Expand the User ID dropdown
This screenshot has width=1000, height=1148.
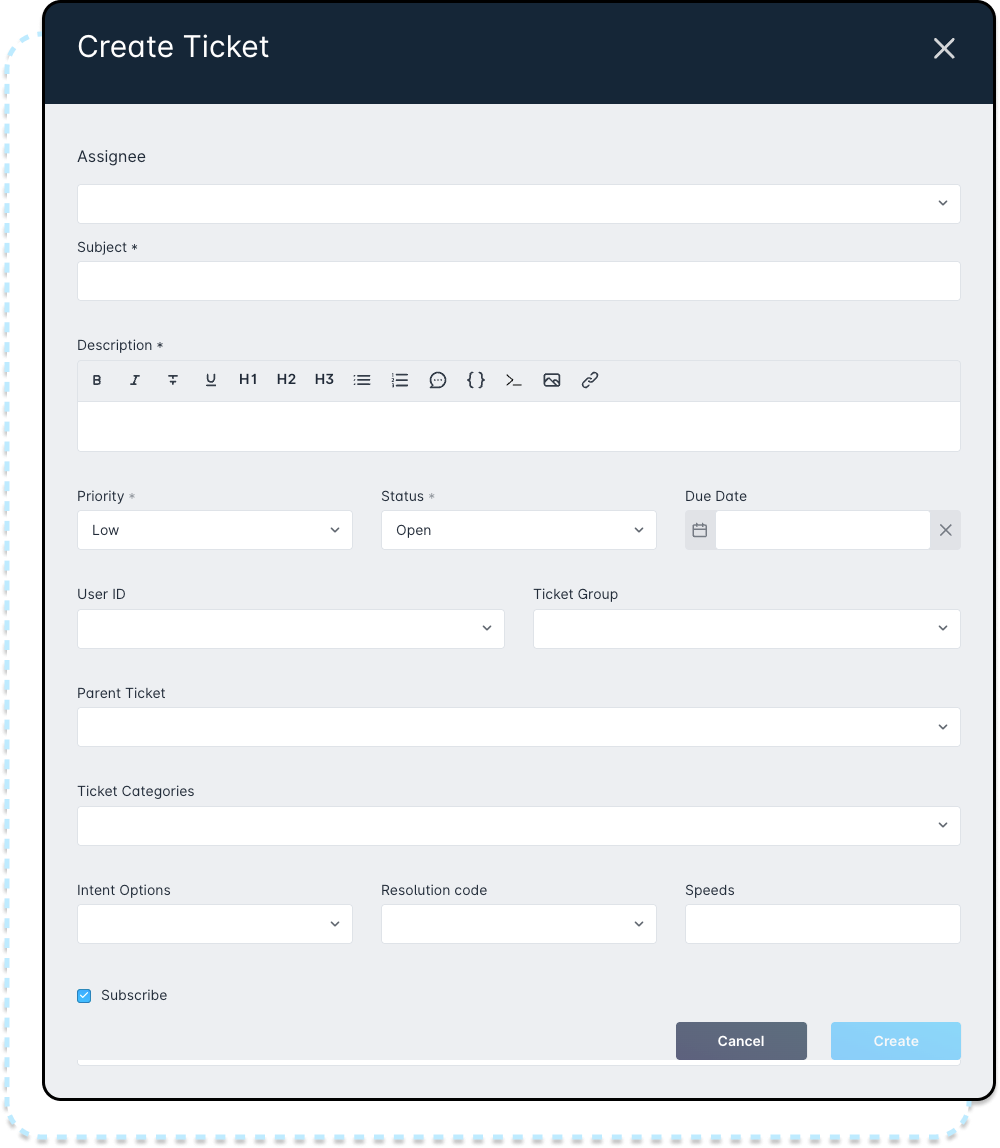(x=291, y=629)
